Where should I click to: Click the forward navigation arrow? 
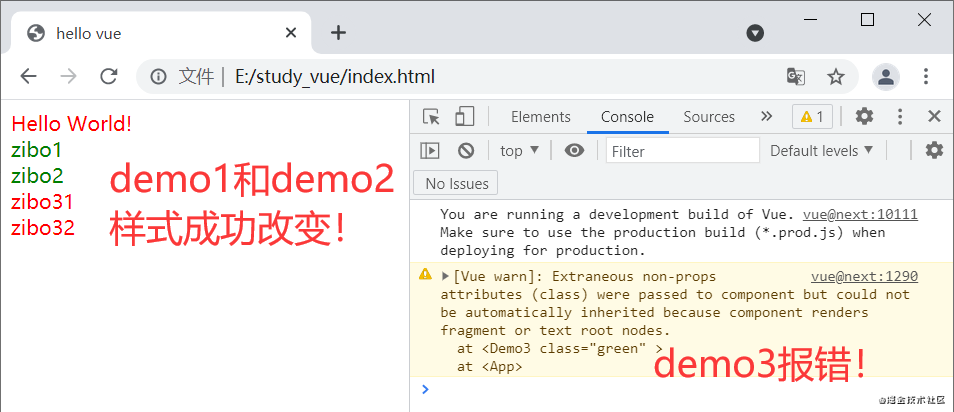[69, 76]
